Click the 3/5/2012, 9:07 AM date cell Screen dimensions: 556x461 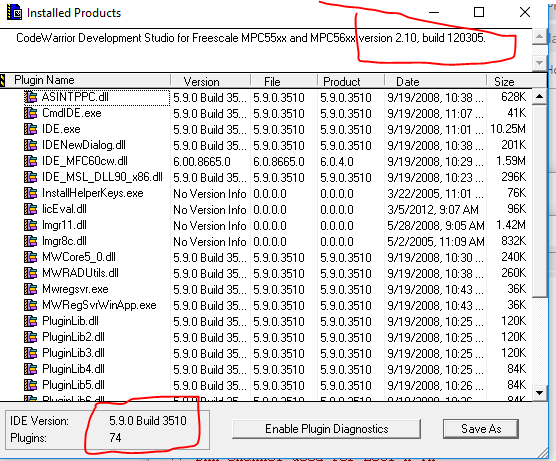pyautogui.click(x=433, y=210)
